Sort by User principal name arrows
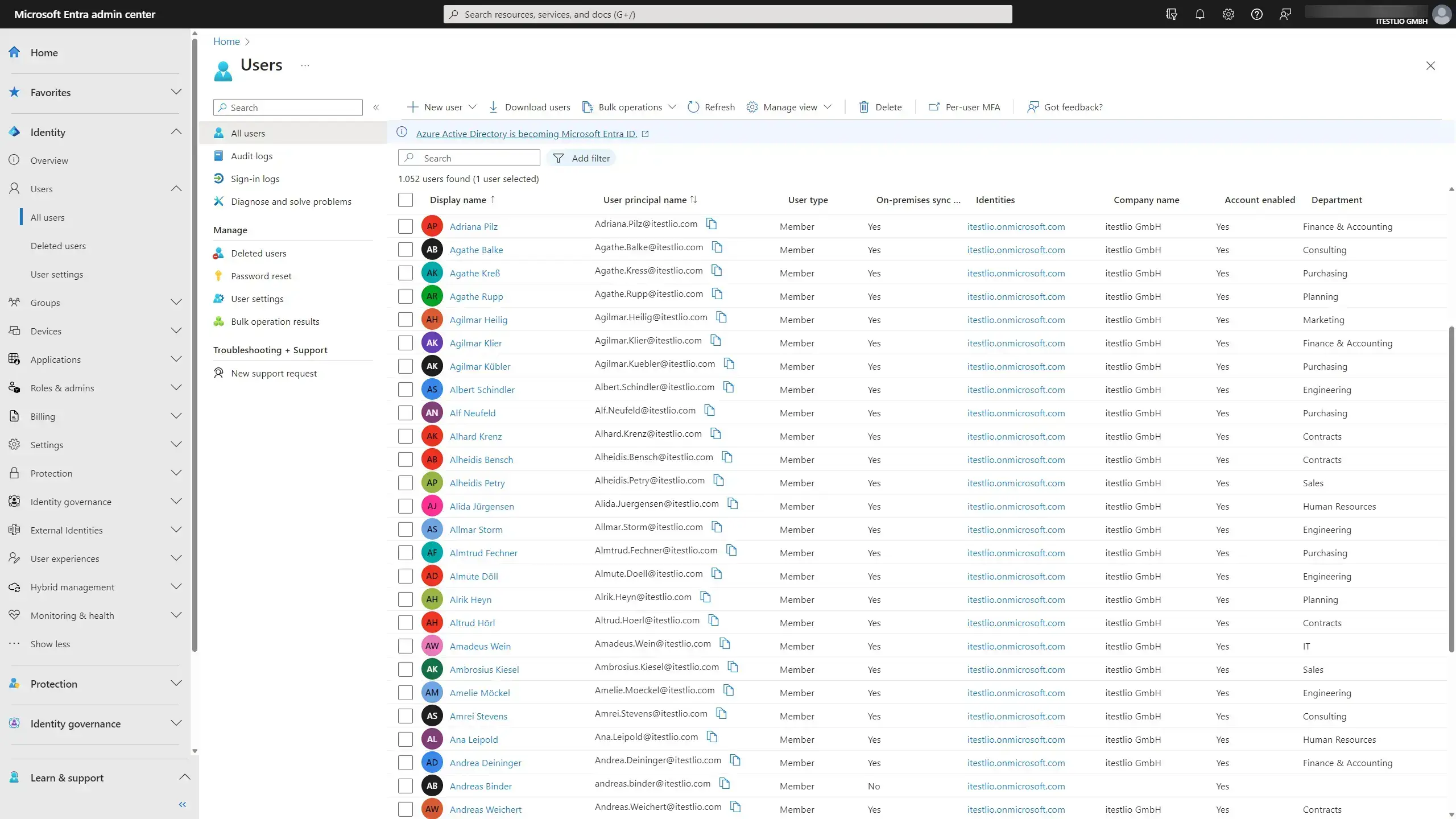 pyautogui.click(x=693, y=200)
